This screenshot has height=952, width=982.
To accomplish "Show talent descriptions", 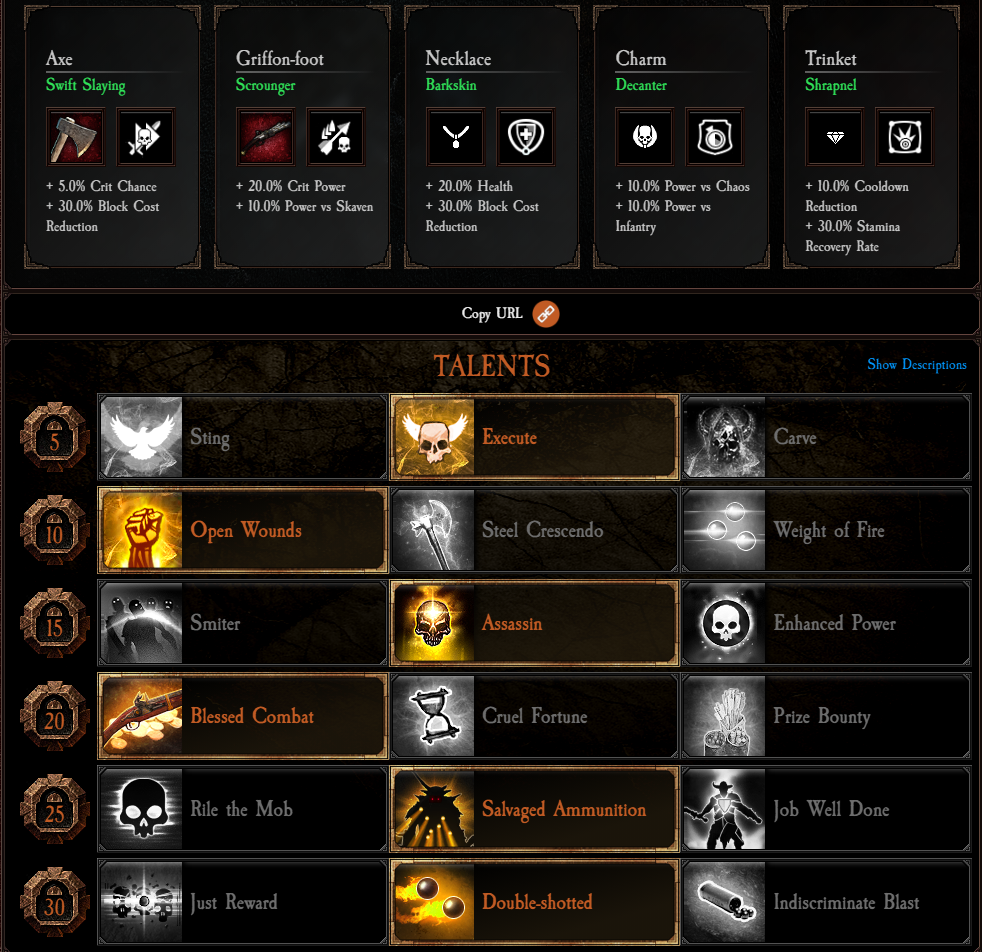I will click(x=916, y=365).
